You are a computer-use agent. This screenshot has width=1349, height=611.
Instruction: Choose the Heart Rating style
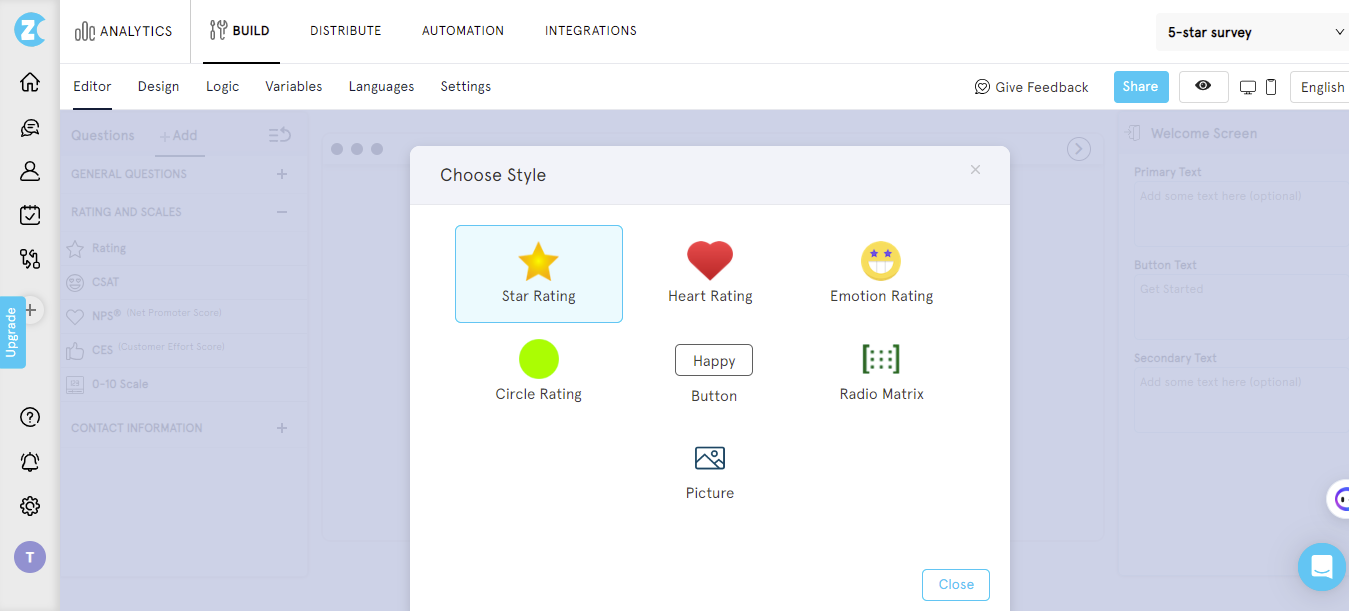coord(710,270)
